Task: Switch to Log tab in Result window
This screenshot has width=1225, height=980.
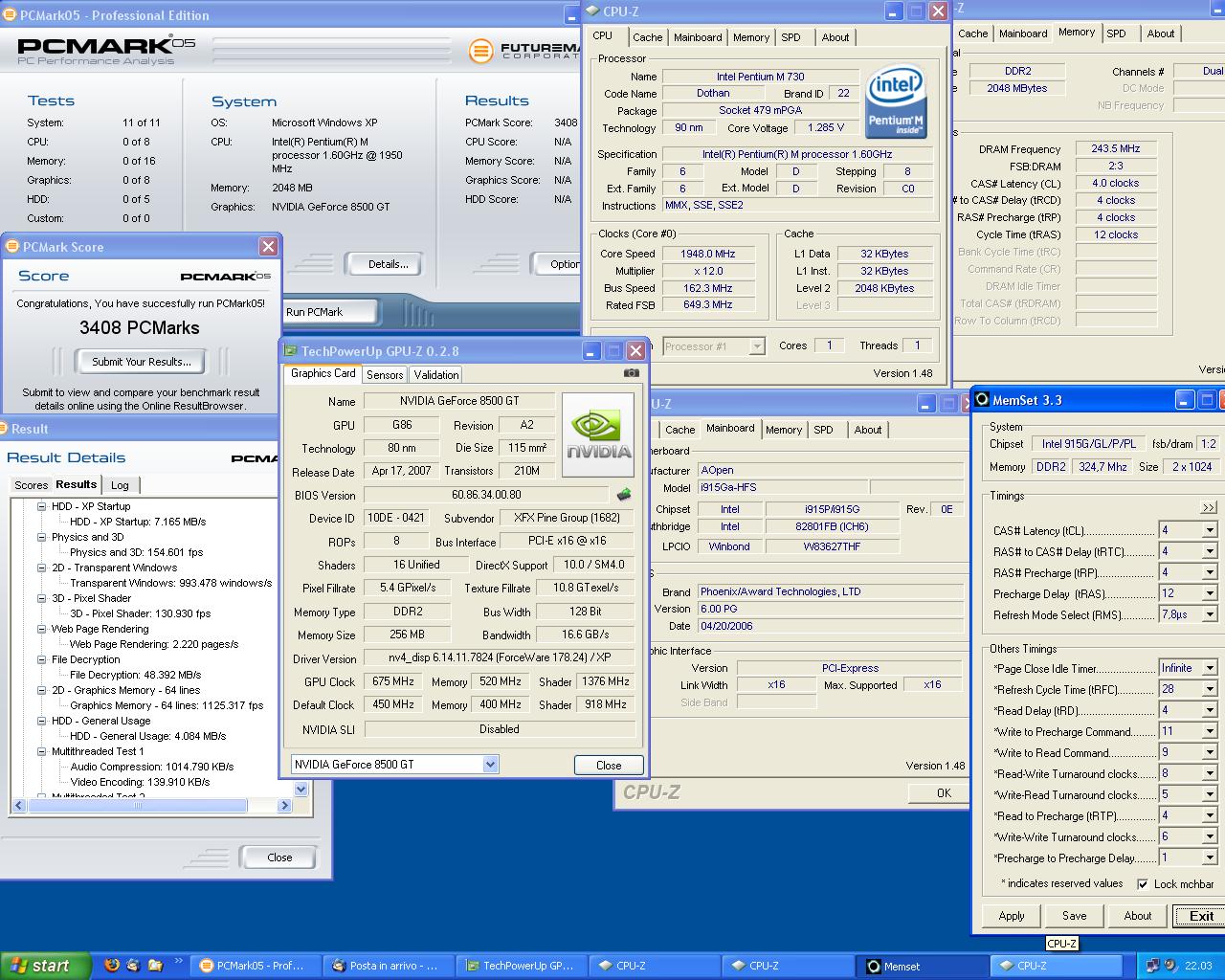Action: [120, 485]
